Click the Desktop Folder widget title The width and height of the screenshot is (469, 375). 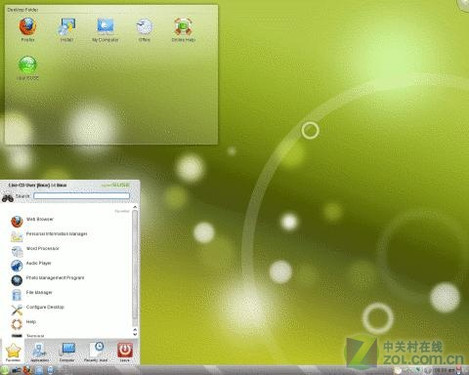(x=23, y=10)
